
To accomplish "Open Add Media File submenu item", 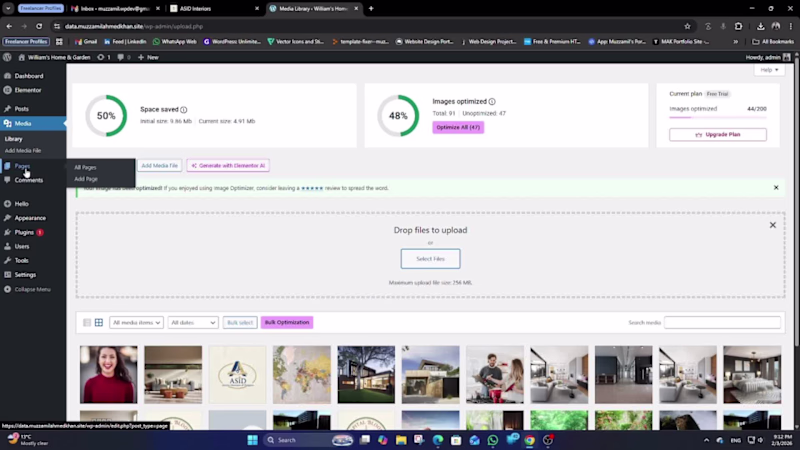I will (23, 151).
